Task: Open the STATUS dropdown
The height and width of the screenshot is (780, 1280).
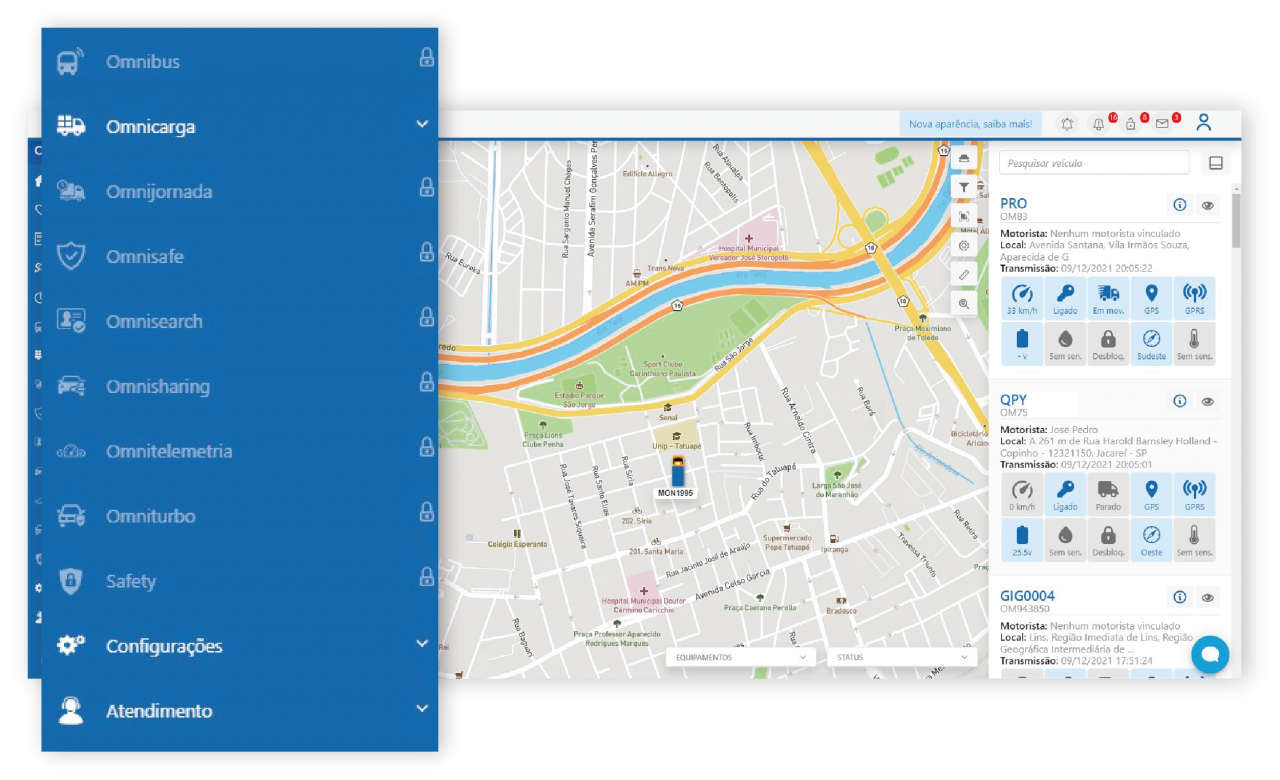Action: [x=901, y=657]
